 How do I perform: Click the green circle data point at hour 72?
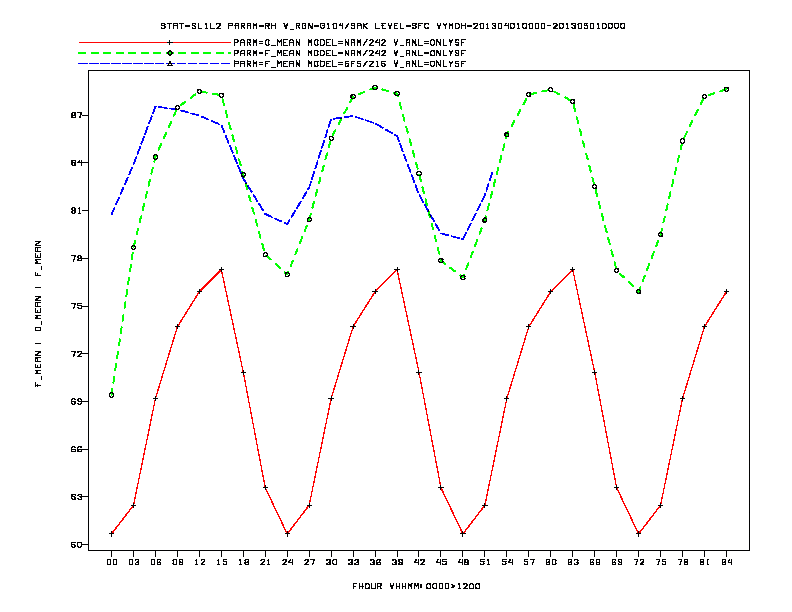pyautogui.click(x=638, y=291)
